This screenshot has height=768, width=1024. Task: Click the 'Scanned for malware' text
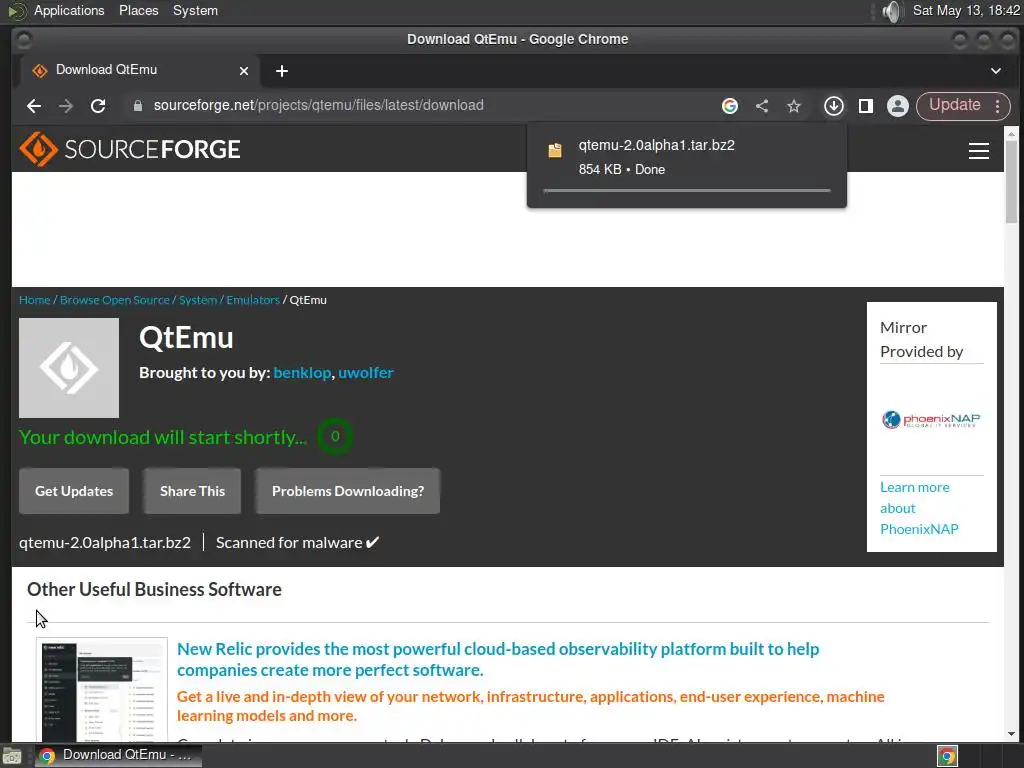point(297,543)
